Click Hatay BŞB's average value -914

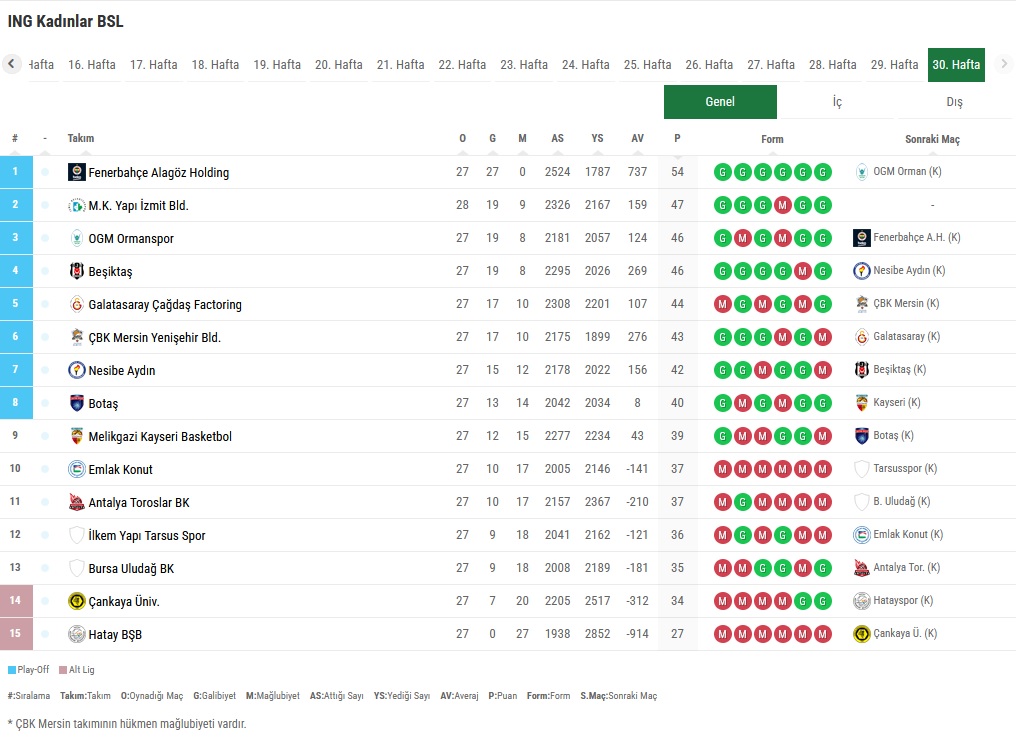coord(638,634)
